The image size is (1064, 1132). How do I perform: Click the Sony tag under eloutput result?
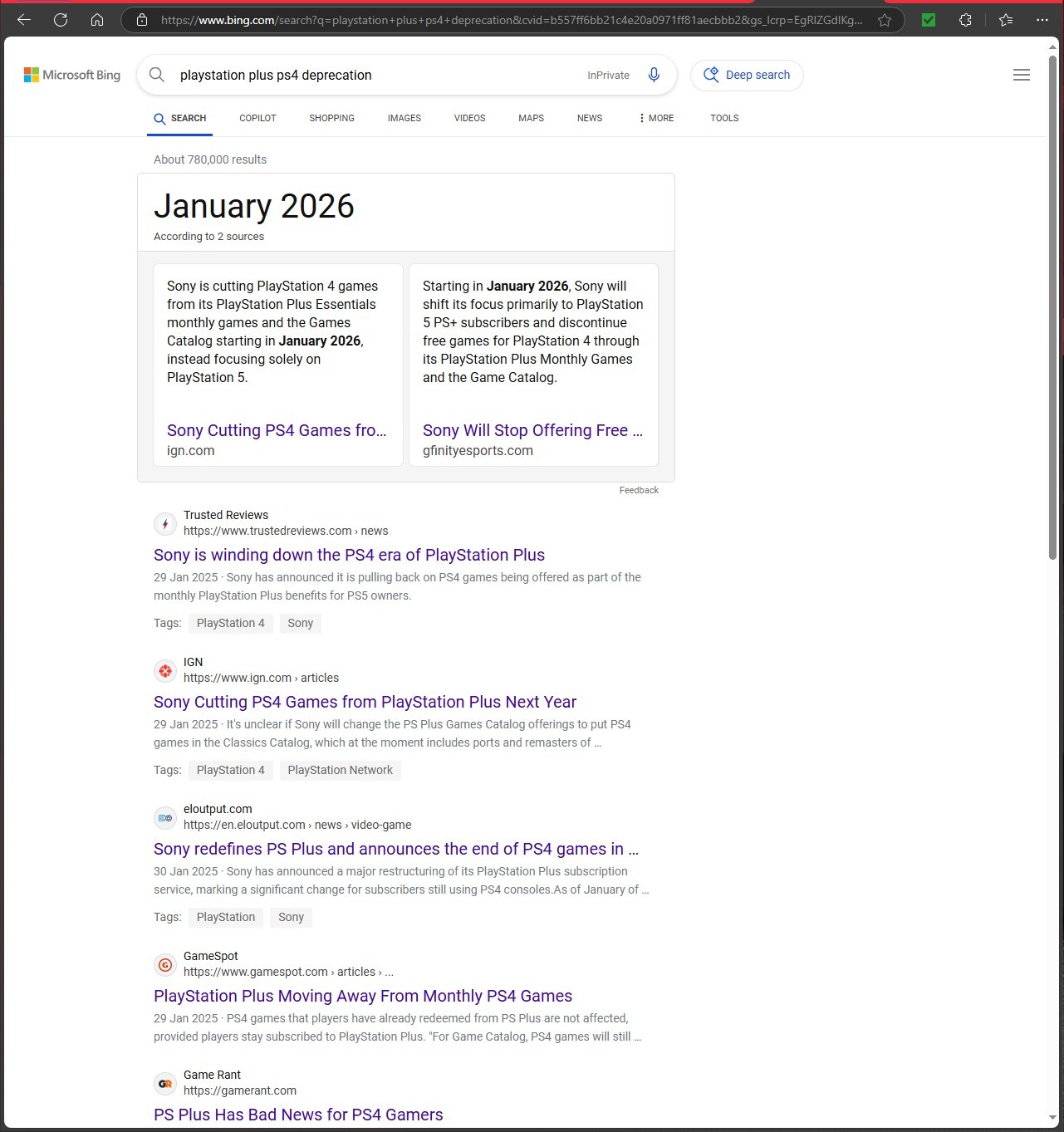click(x=291, y=917)
